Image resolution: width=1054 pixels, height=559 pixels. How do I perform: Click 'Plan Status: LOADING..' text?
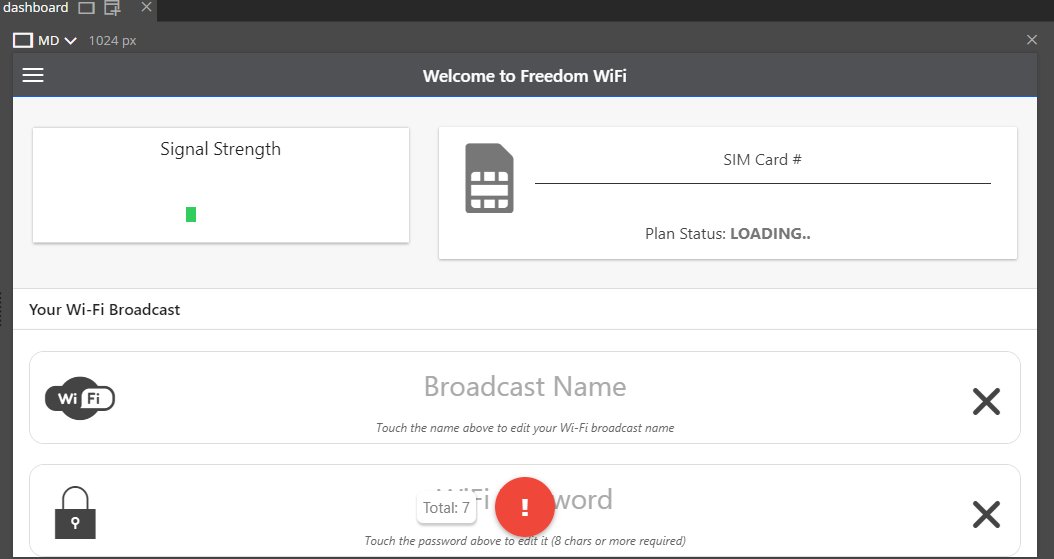(728, 234)
